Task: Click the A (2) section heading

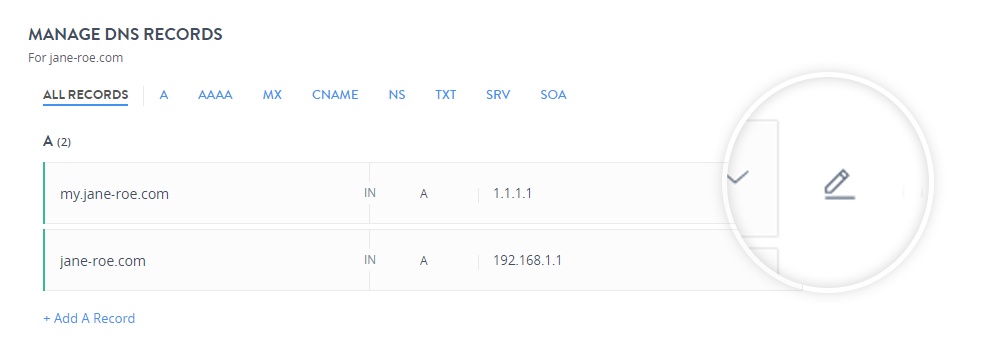Action: click(x=57, y=142)
